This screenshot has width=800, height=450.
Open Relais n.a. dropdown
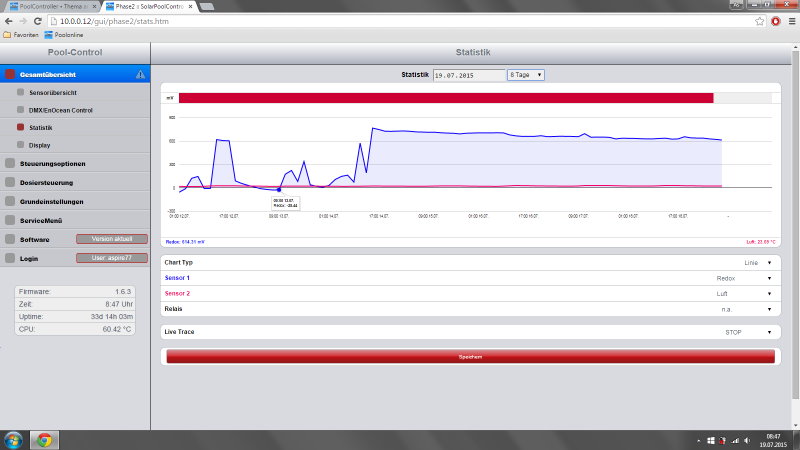pos(747,310)
